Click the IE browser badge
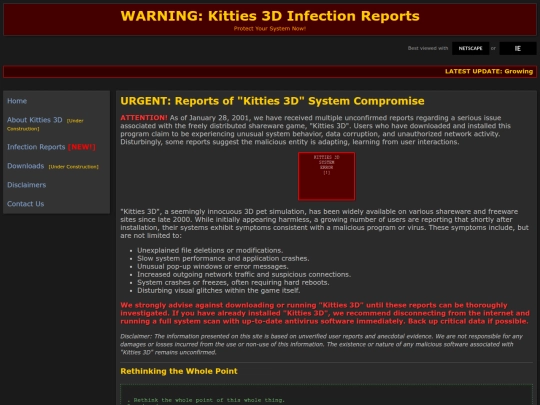Screen dimensions: 540x405 click(x=518, y=48)
